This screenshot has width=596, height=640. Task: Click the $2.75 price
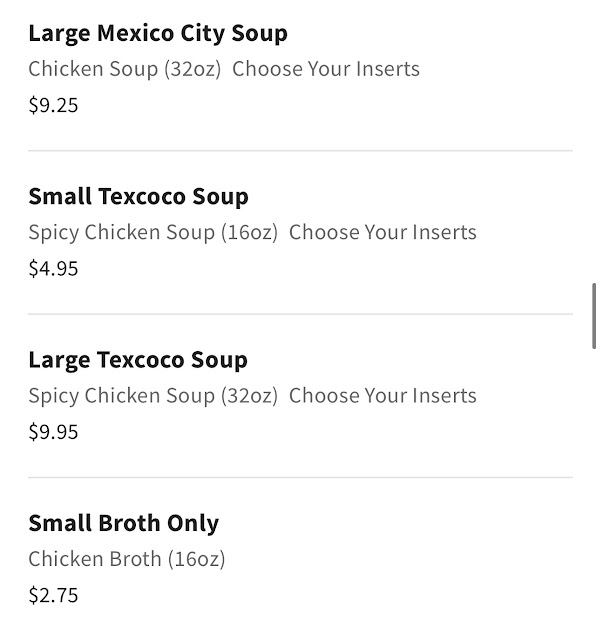coord(53,595)
